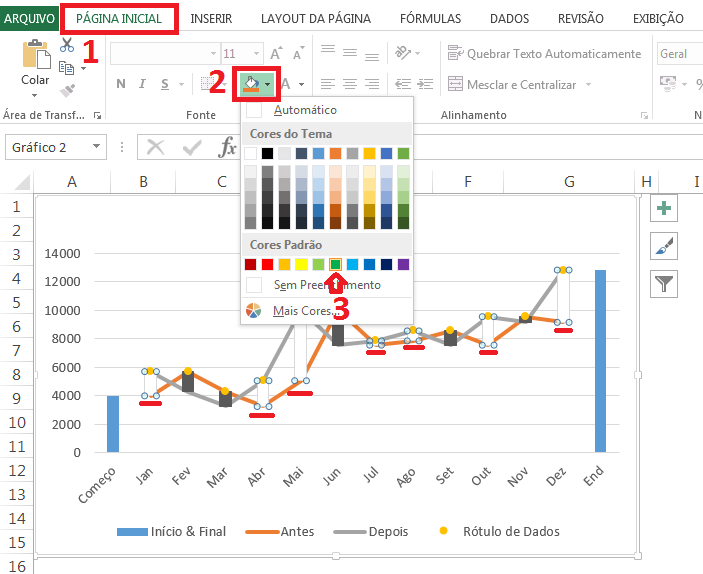
Task: Open Chart Elements plus button
Action: click(x=664, y=208)
